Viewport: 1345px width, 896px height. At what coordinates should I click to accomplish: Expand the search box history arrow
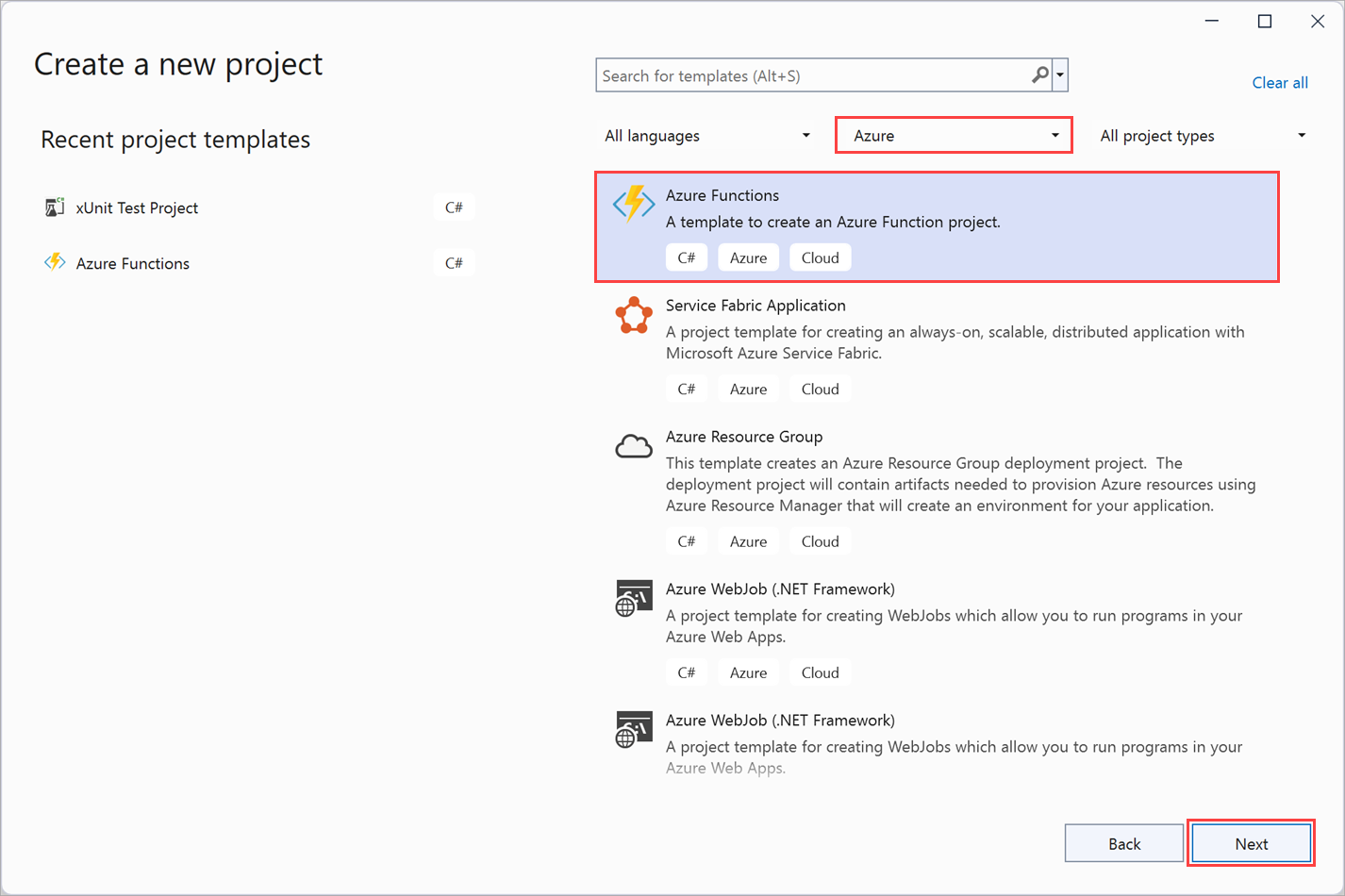coord(1061,75)
